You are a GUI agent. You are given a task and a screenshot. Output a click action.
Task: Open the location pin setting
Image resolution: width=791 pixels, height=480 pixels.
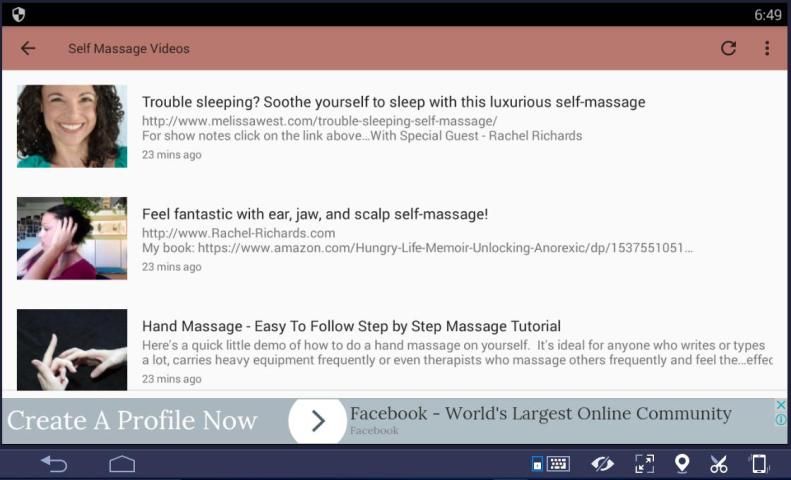[682, 464]
